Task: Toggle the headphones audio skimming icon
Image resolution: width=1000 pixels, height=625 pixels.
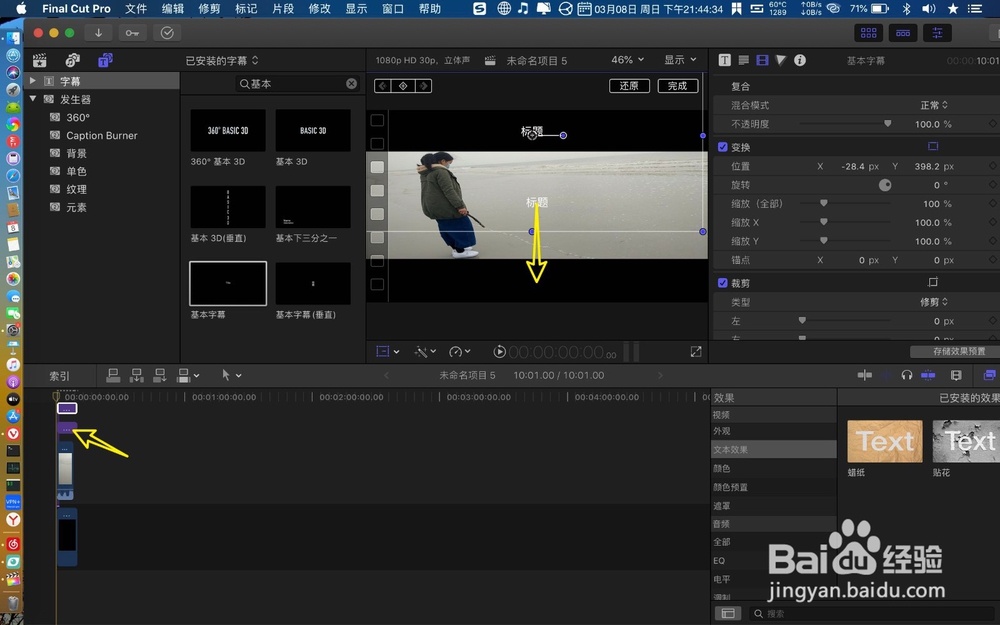Action: 906,375
